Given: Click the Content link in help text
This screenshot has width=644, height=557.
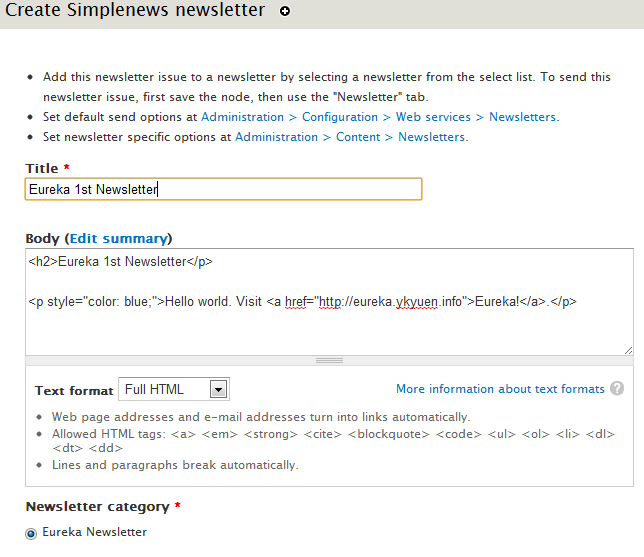Looking at the screenshot, I should [x=358, y=137].
